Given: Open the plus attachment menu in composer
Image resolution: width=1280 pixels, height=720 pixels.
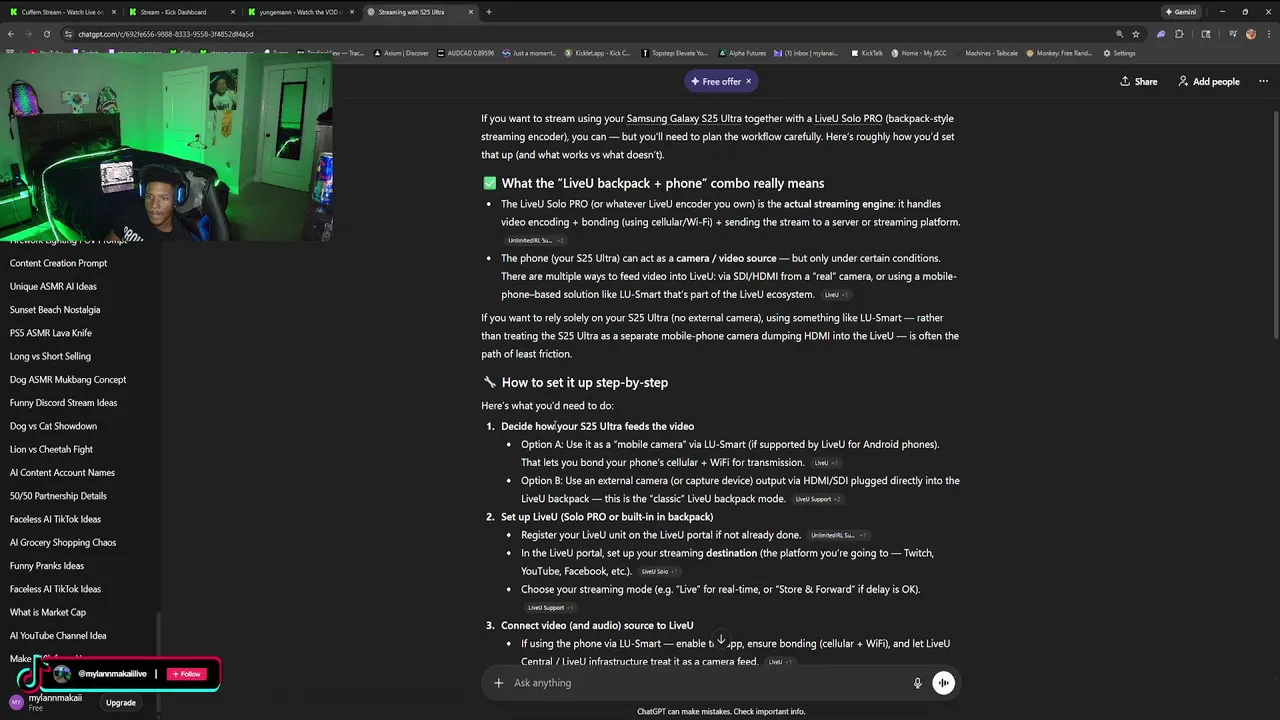Looking at the screenshot, I should [x=498, y=683].
